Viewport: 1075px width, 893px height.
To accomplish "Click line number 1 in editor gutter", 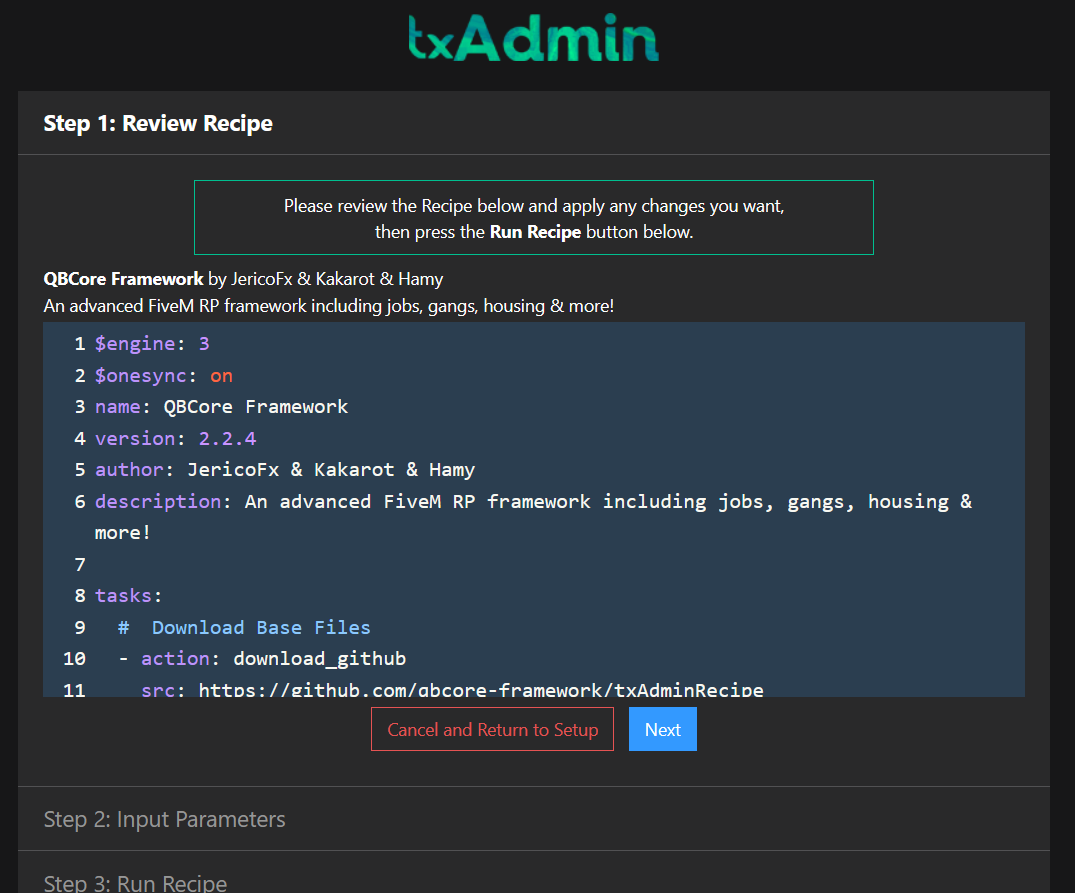I will click(80, 343).
